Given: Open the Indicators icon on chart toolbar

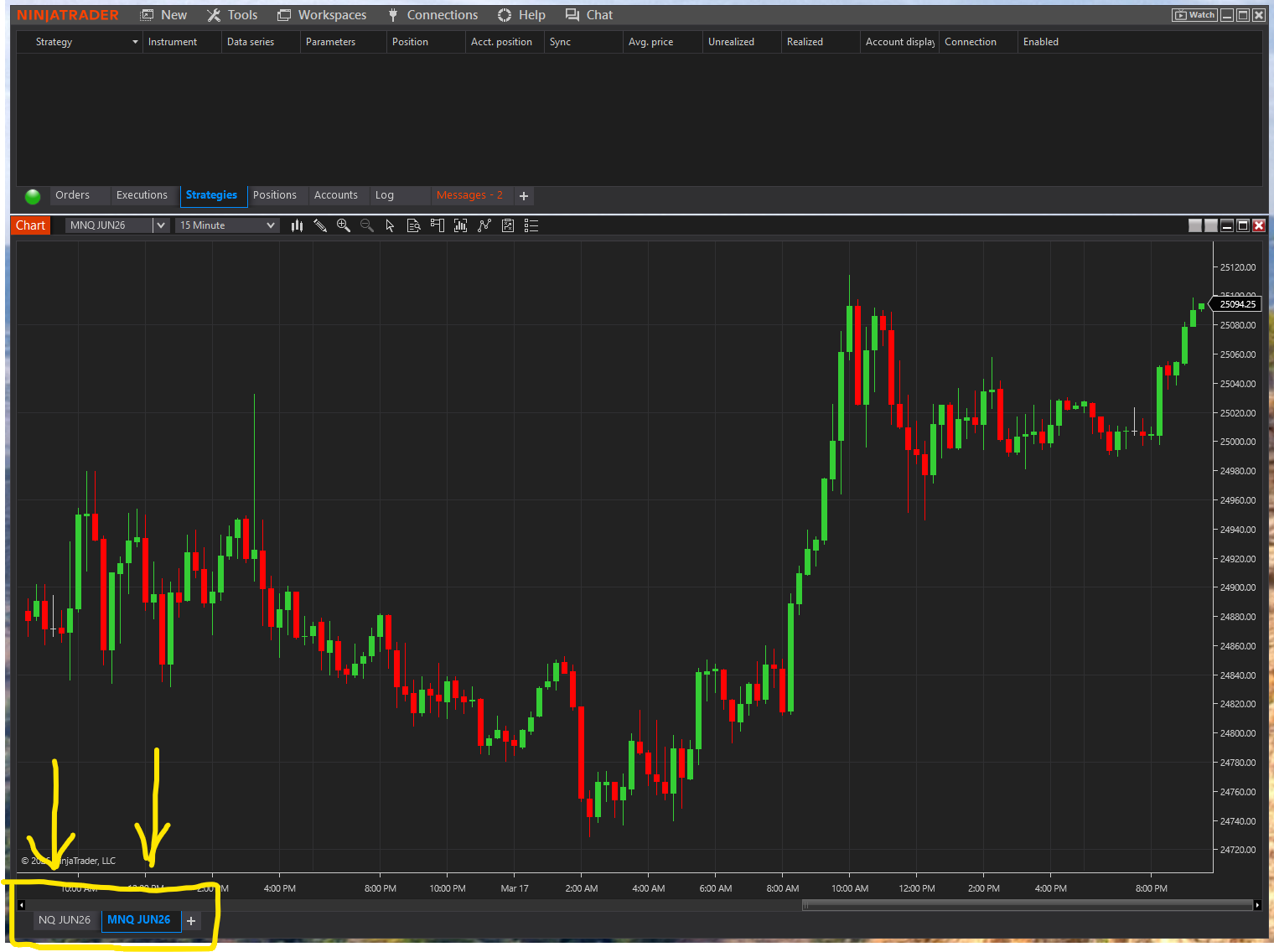Looking at the screenshot, I should [484, 225].
